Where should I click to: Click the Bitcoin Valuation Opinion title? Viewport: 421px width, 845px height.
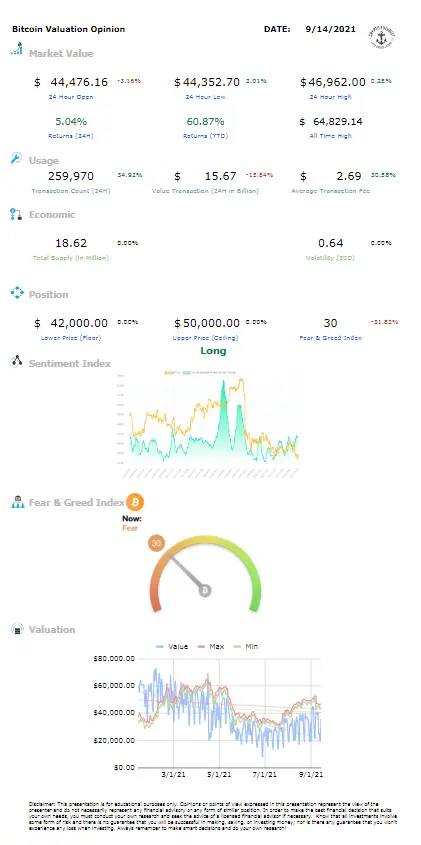point(68,29)
